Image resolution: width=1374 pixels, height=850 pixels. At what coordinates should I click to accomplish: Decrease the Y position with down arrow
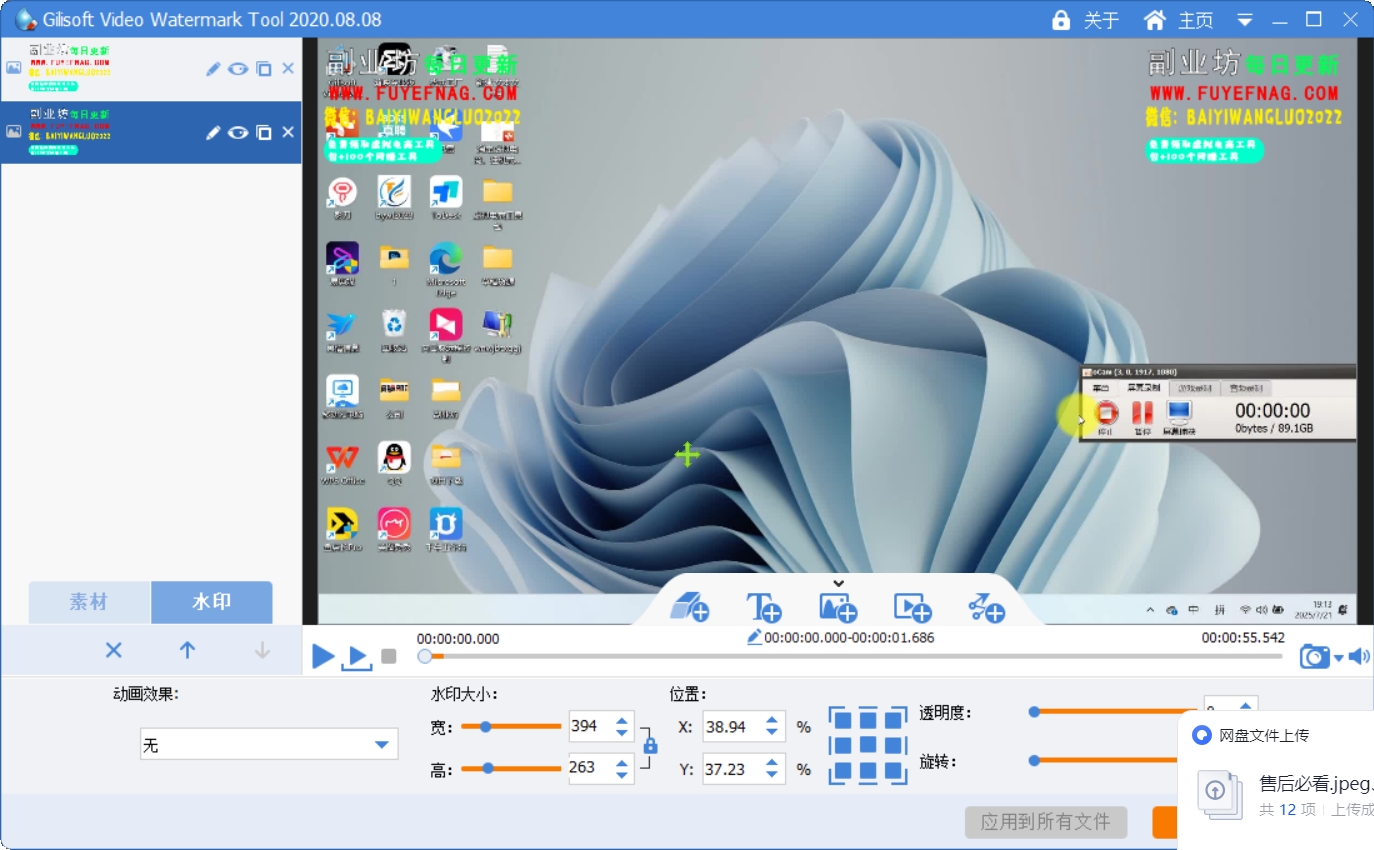tap(772, 776)
